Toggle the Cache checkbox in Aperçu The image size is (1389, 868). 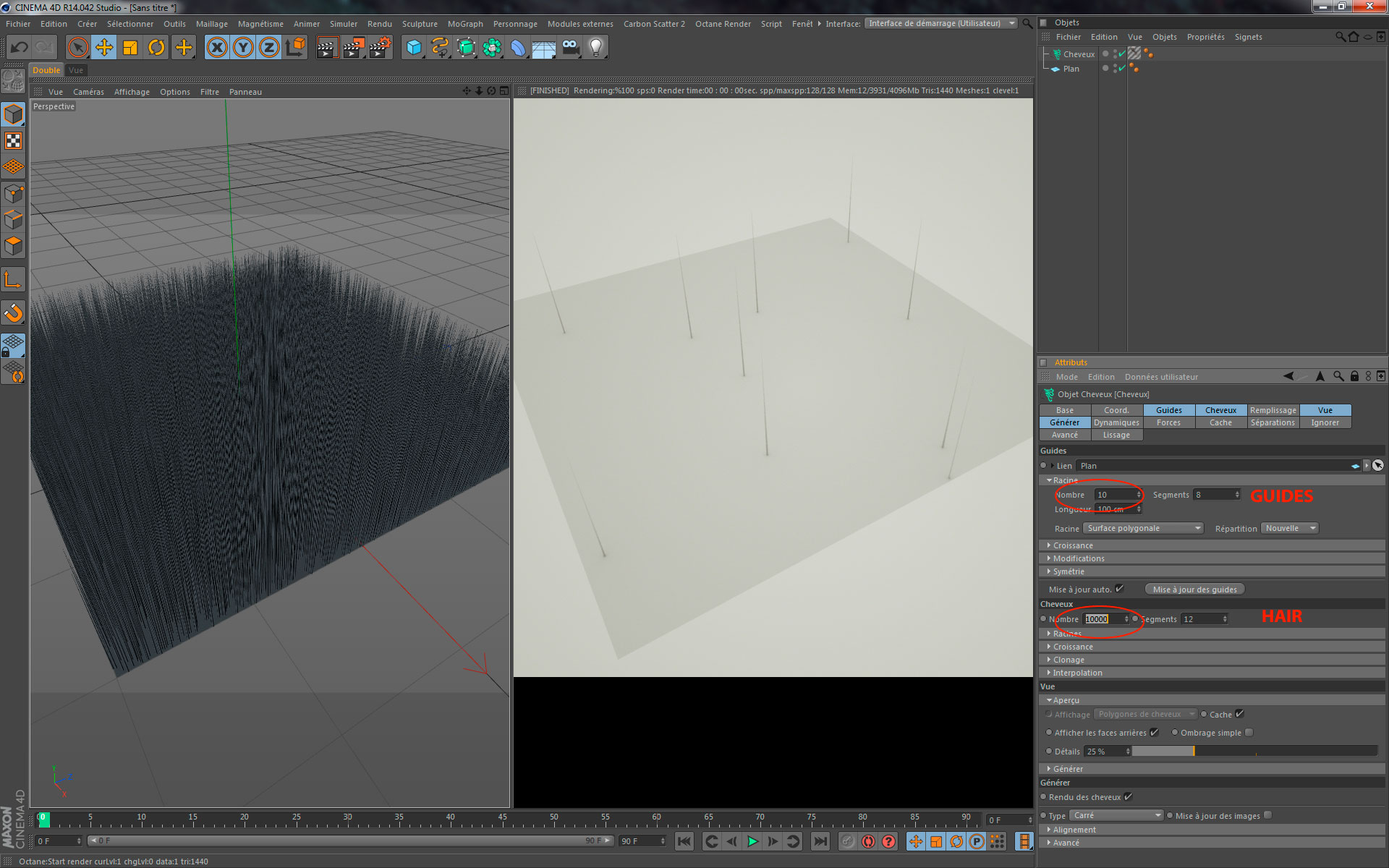point(1239,714)
